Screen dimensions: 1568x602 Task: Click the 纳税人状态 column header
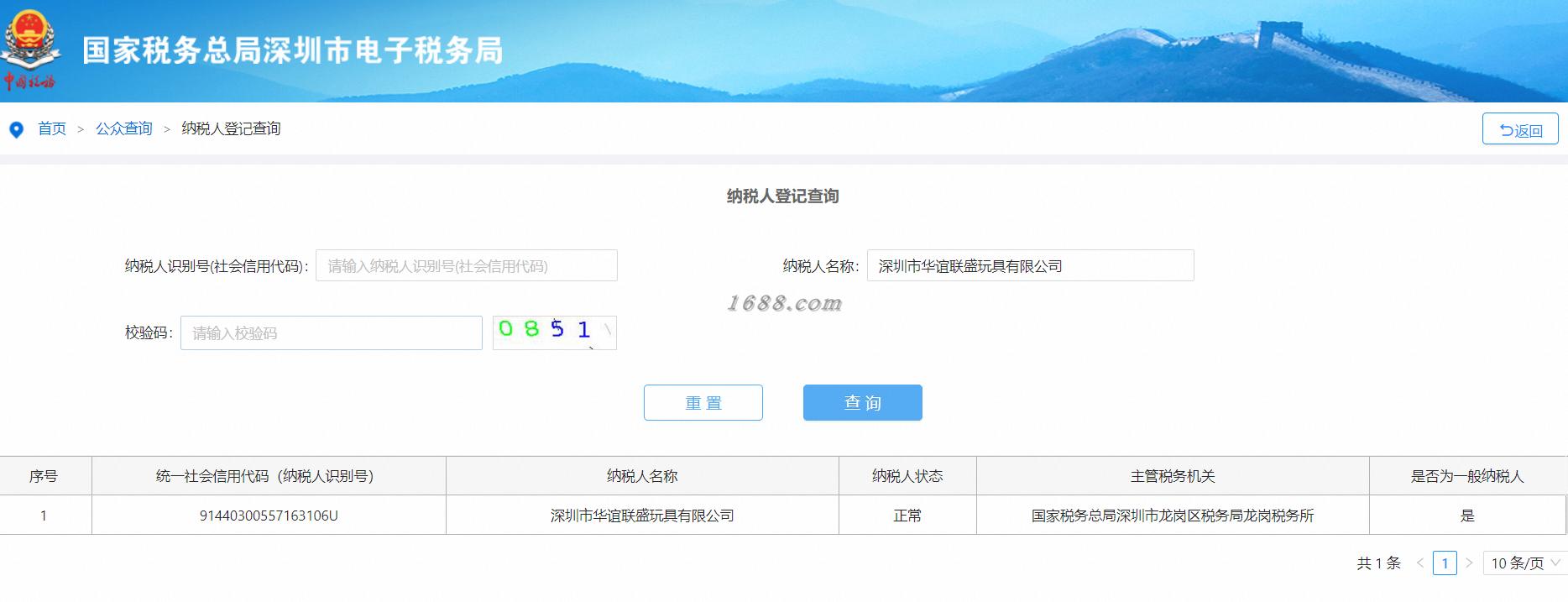[x=907, y=476]
